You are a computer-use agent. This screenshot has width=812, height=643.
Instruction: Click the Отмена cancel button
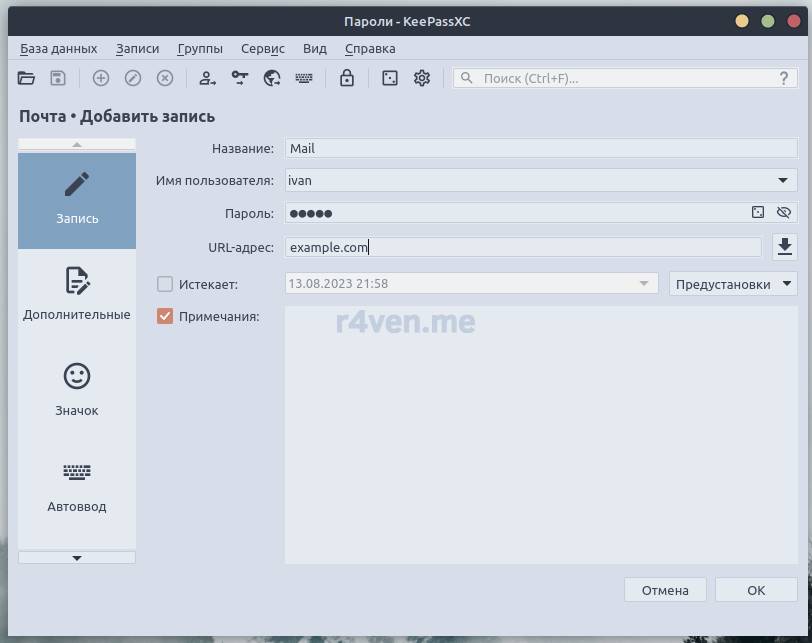click(x=665, y=590)
